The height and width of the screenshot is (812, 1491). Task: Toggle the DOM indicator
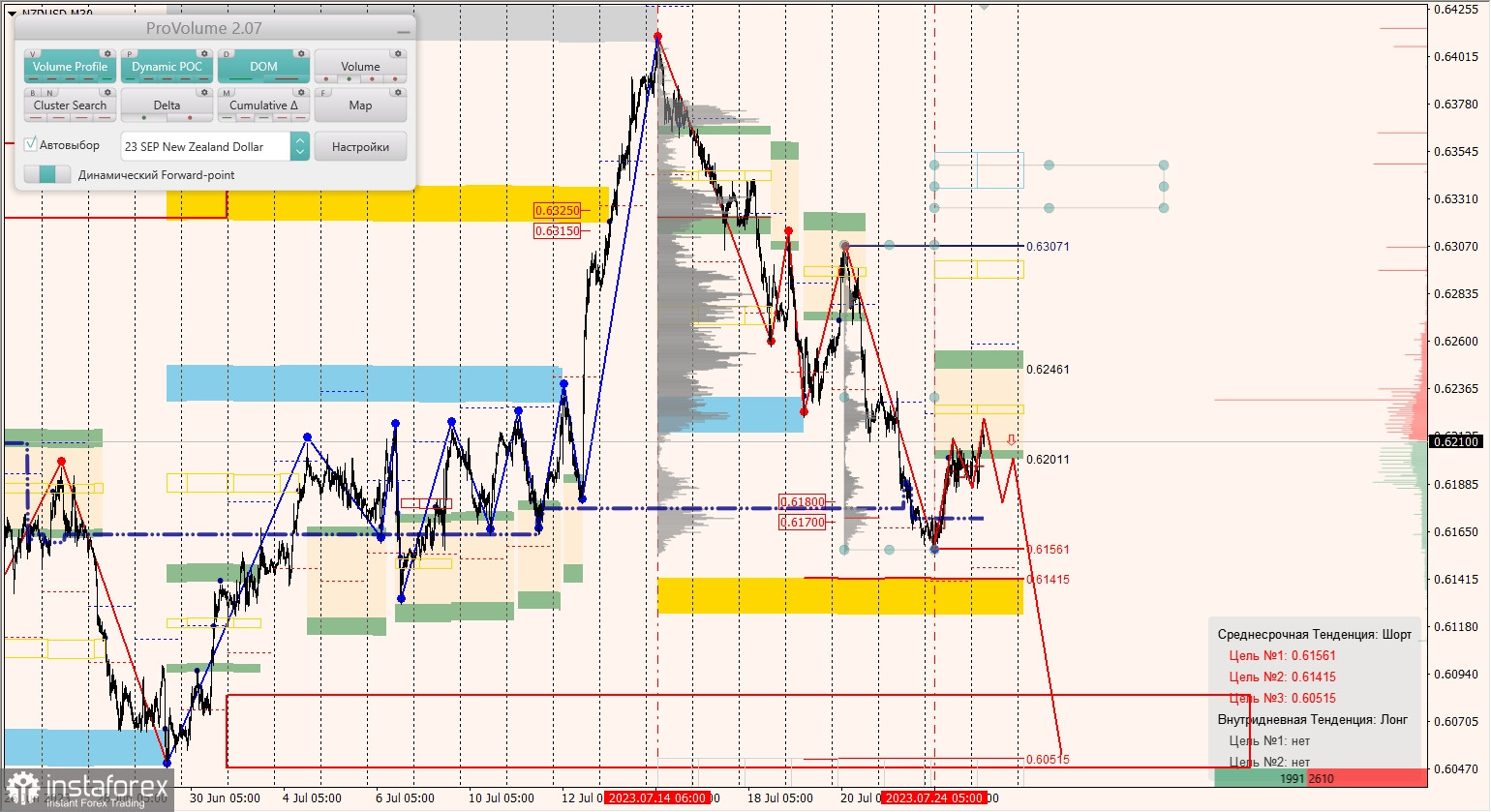coord(263,67)
